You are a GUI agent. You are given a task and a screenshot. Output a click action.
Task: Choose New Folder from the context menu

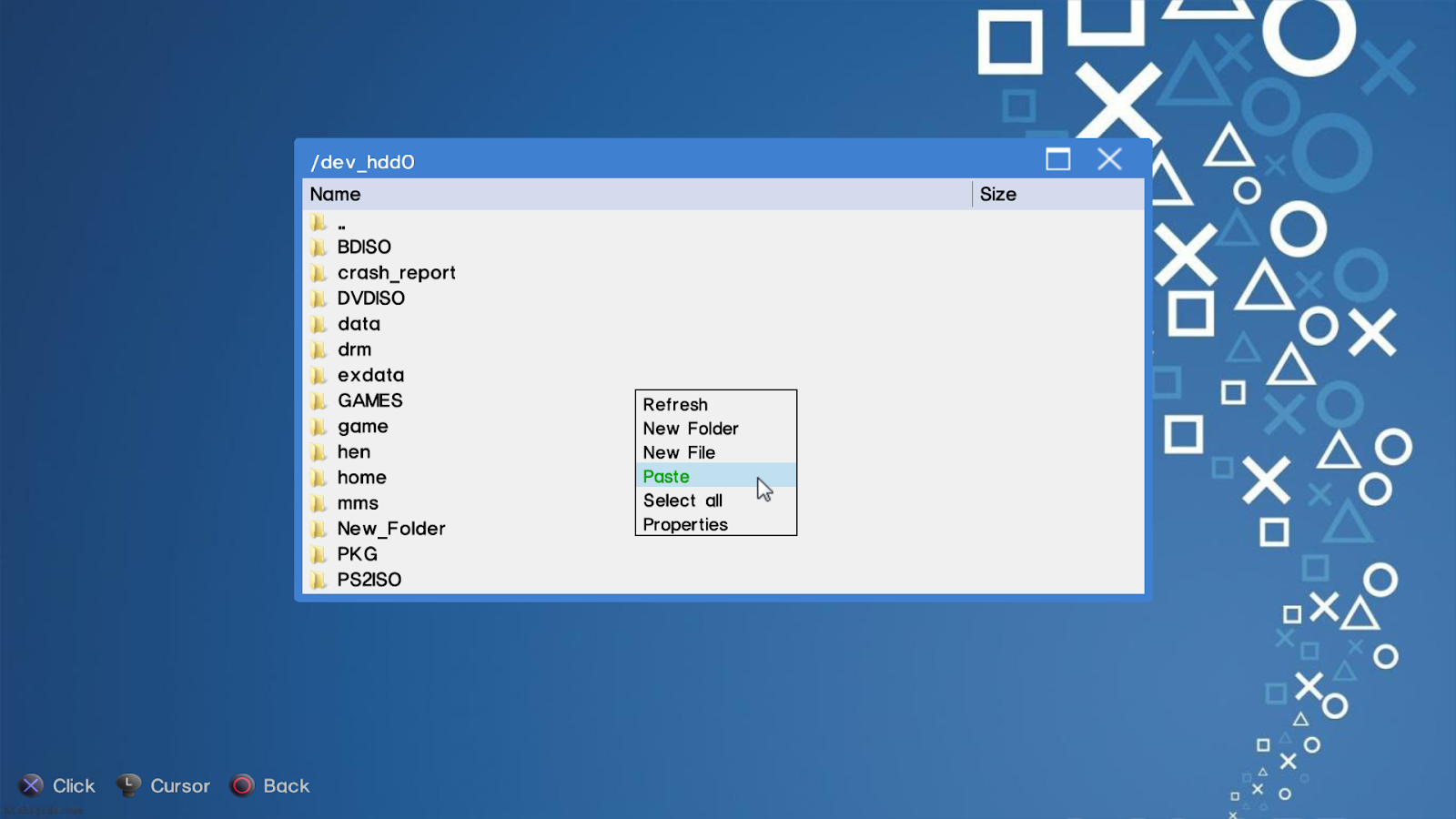[715, 428]
